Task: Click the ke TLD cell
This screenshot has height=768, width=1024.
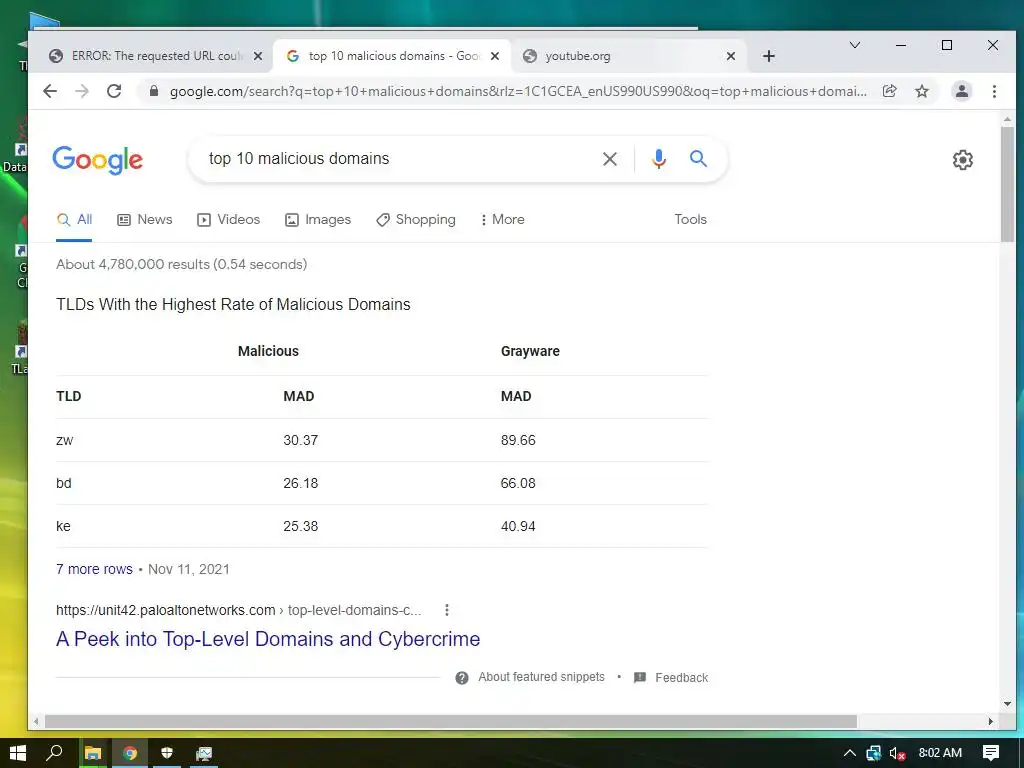Action: 63,526
